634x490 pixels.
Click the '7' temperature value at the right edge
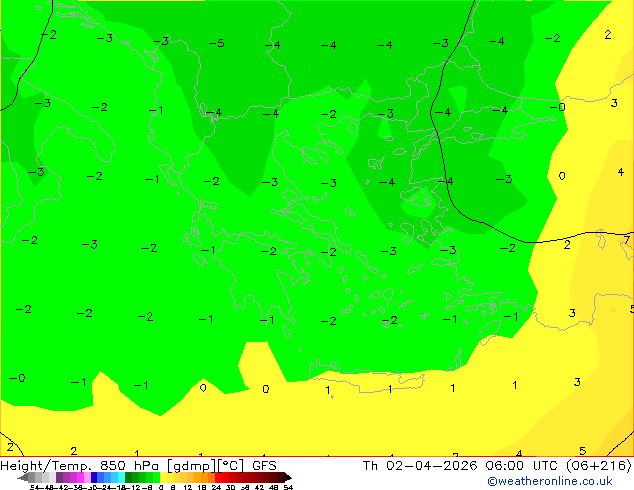pyautogui.click(x=627, y=240)
